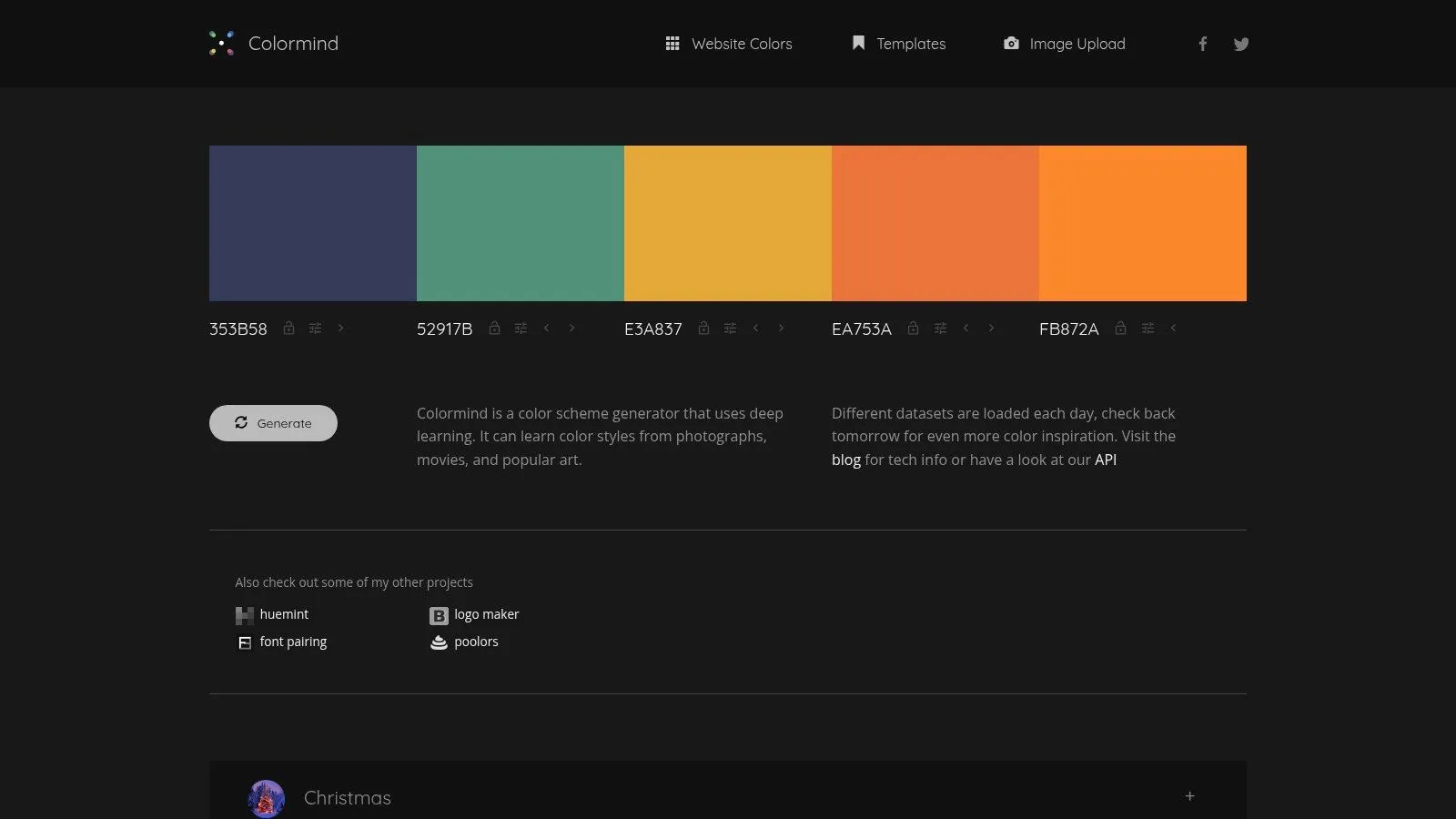Viewport: 1456px width, 819px height.
Task: Click the Image Upload camera icon
Action: [x=1011, y=43]
